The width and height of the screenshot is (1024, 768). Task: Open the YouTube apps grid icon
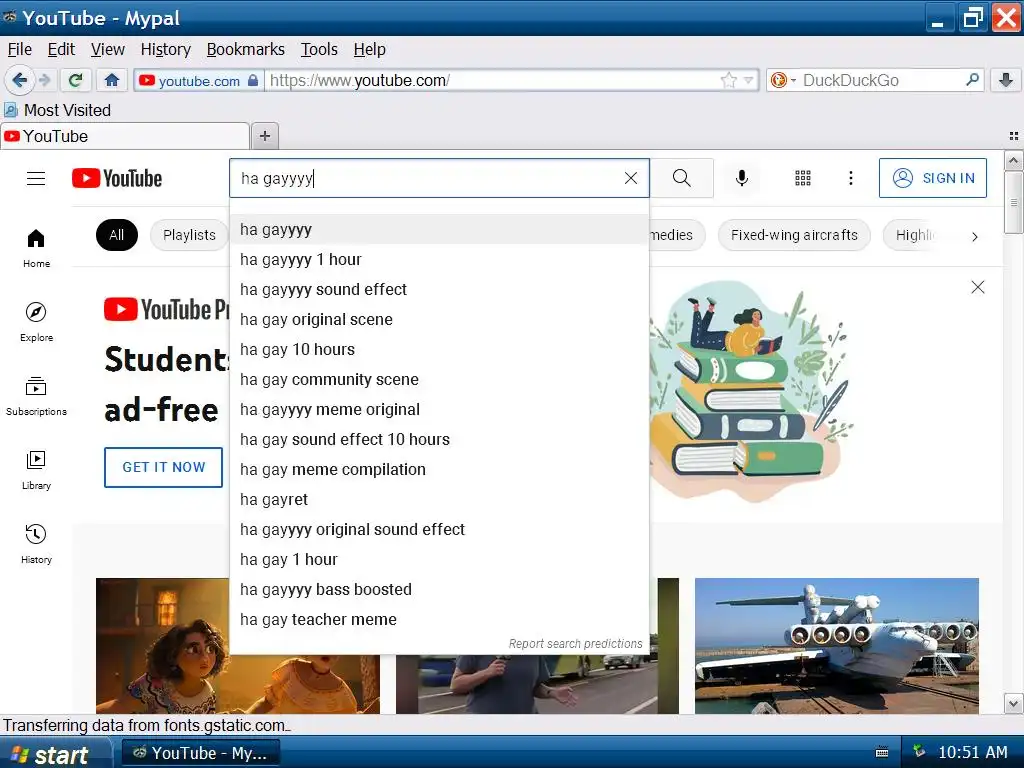click(803, 178)
